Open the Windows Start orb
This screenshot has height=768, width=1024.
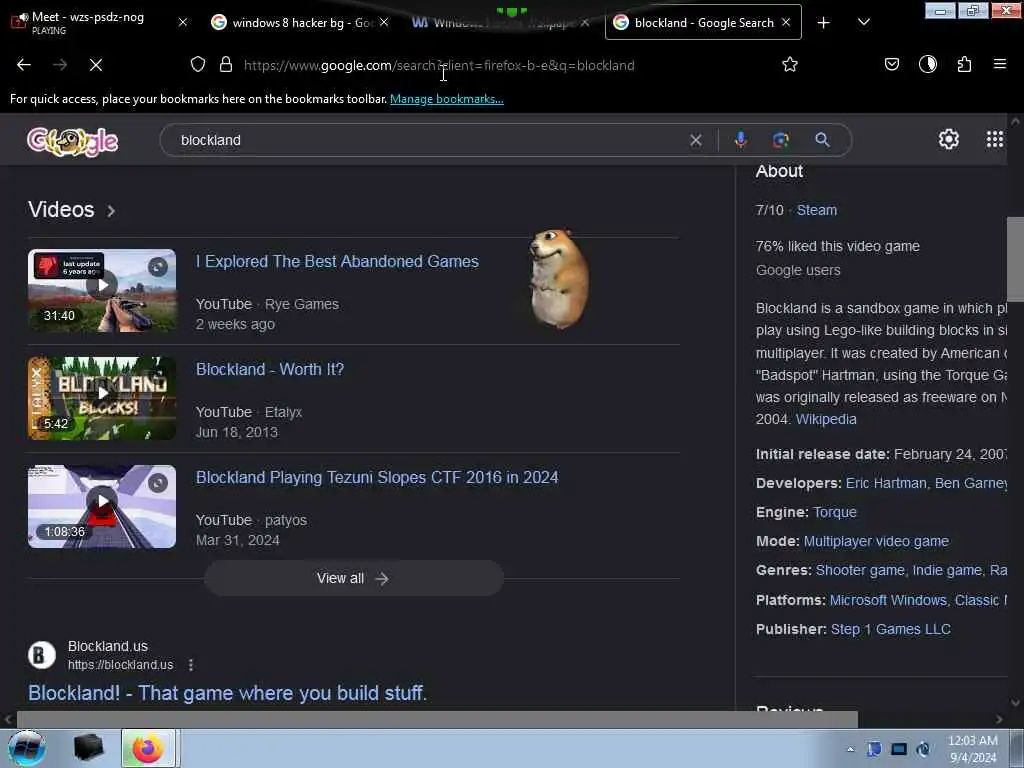pyautogui.click(x=27, y=748)
